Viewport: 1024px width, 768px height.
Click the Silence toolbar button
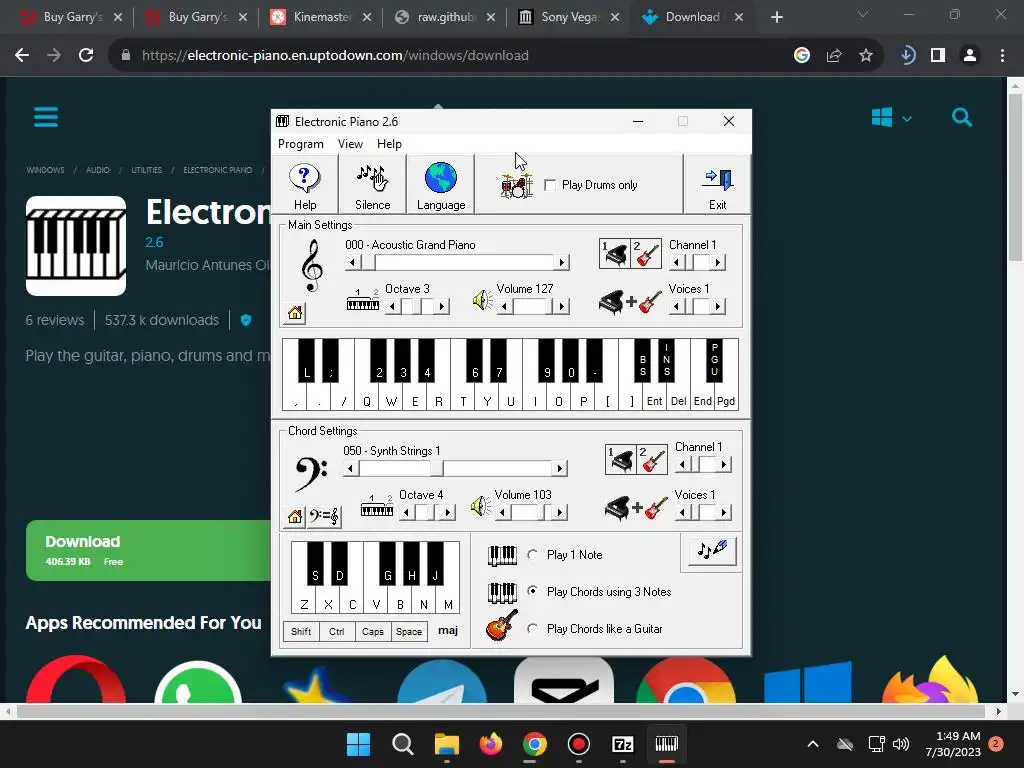click(x=372, y=185)
